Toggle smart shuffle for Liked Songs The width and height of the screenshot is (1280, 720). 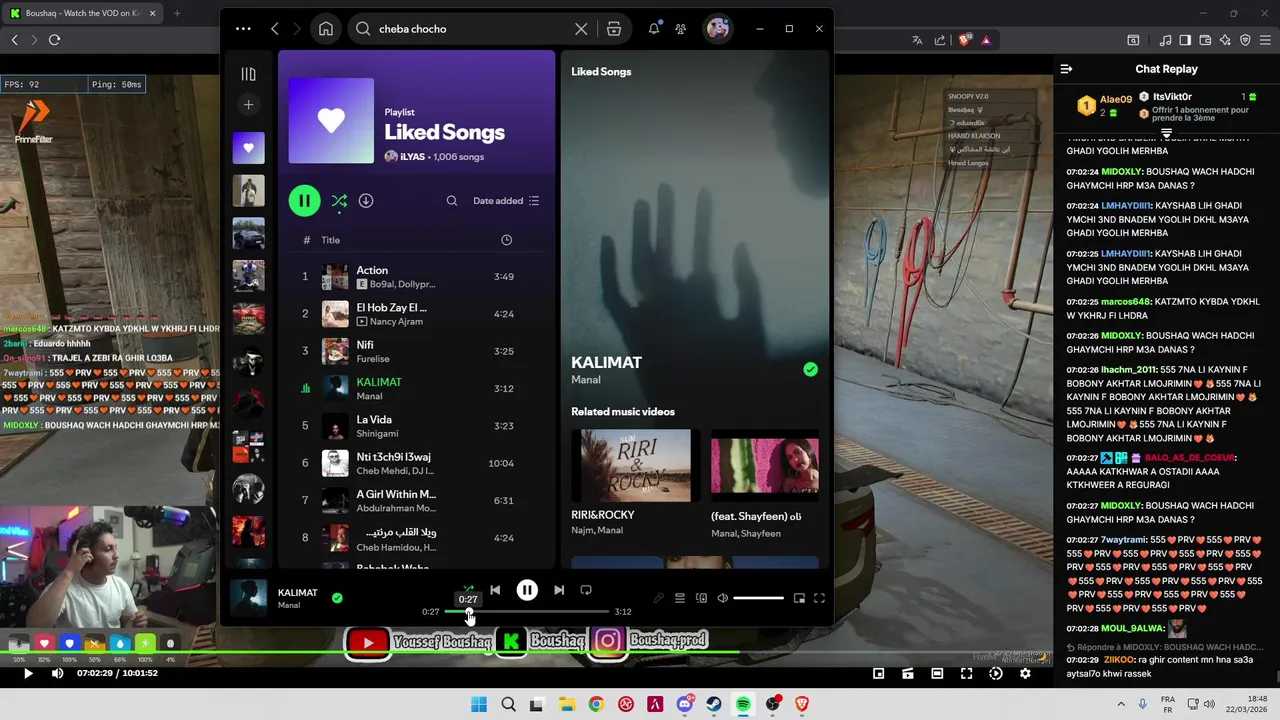pyautogui.click(x=340, y=201)
